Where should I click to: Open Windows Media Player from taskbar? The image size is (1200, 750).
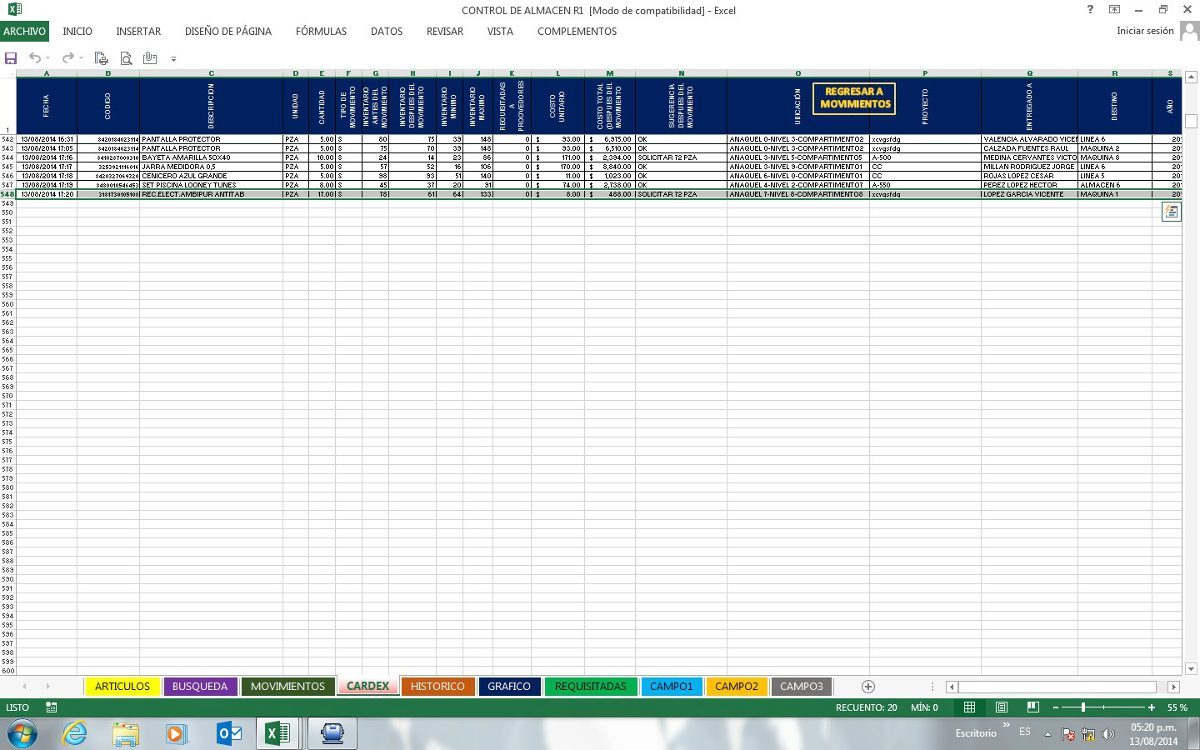[x=176, y=733]
